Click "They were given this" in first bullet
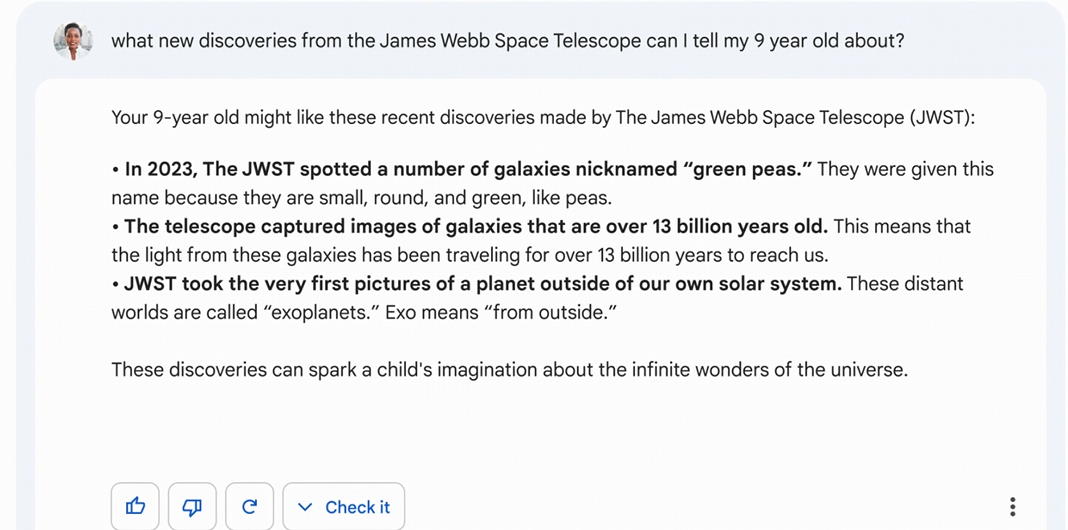This screenshot has height=530, width=1068. 905,169
